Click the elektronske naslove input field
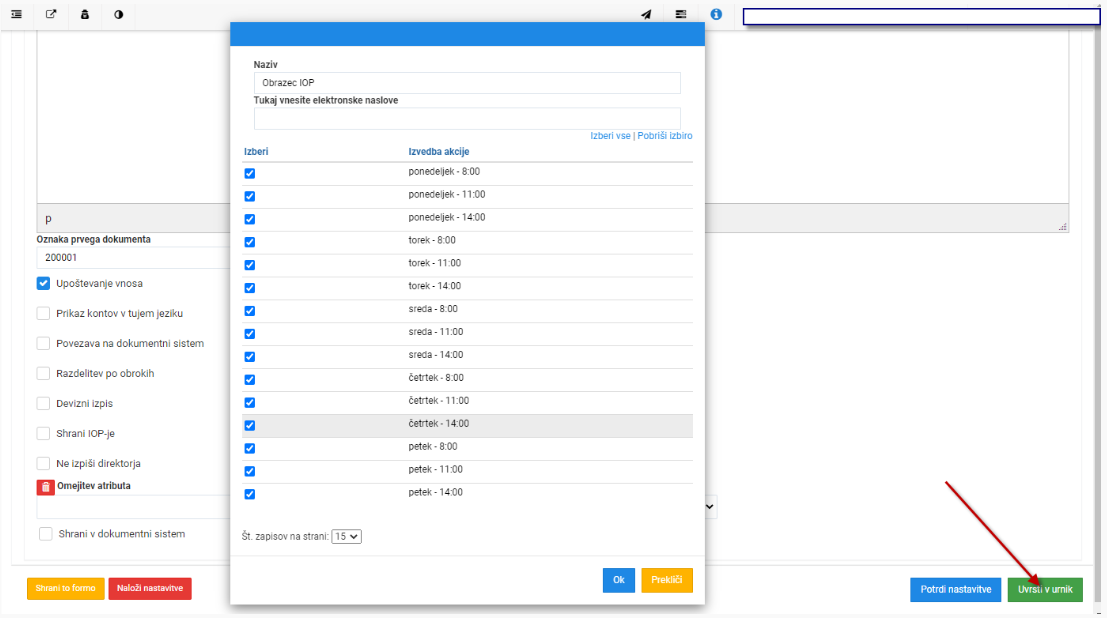Screen dimensions: 1107x618 pyautogui.click(x=467, y=118)
